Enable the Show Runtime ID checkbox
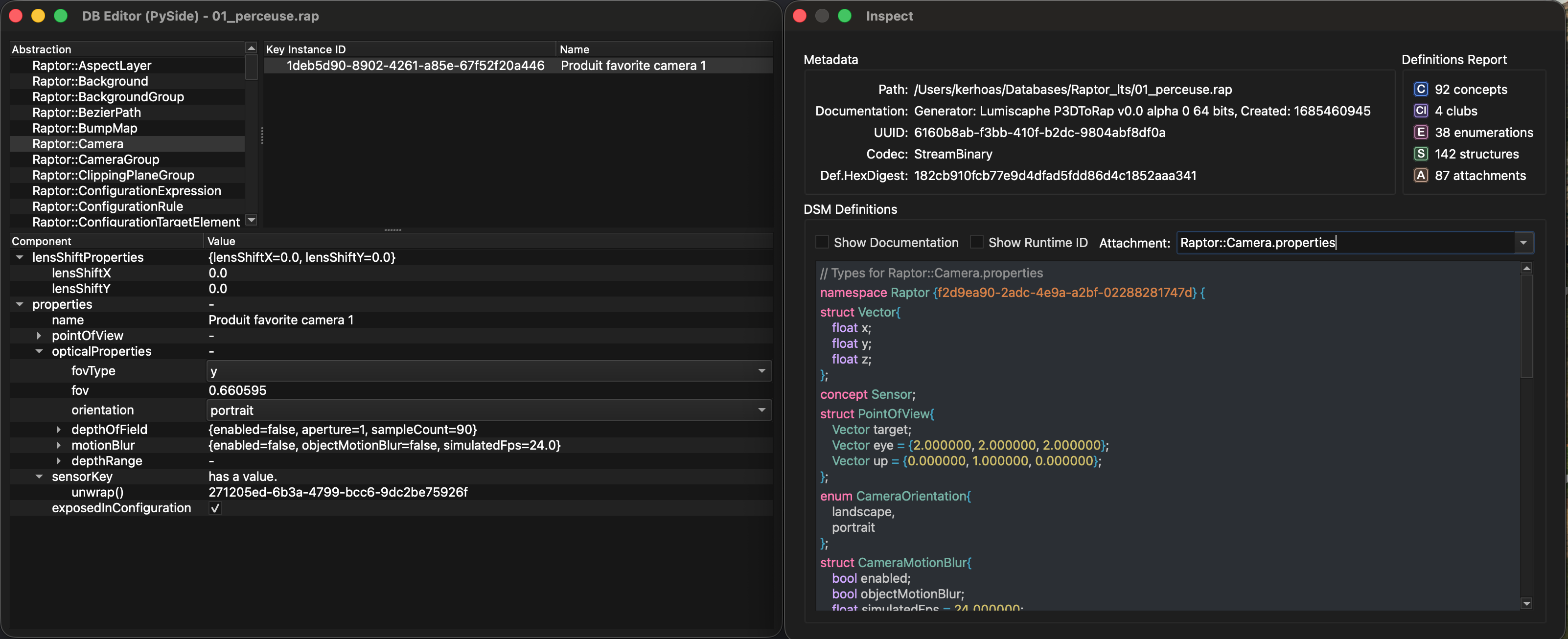 point(976,242)
